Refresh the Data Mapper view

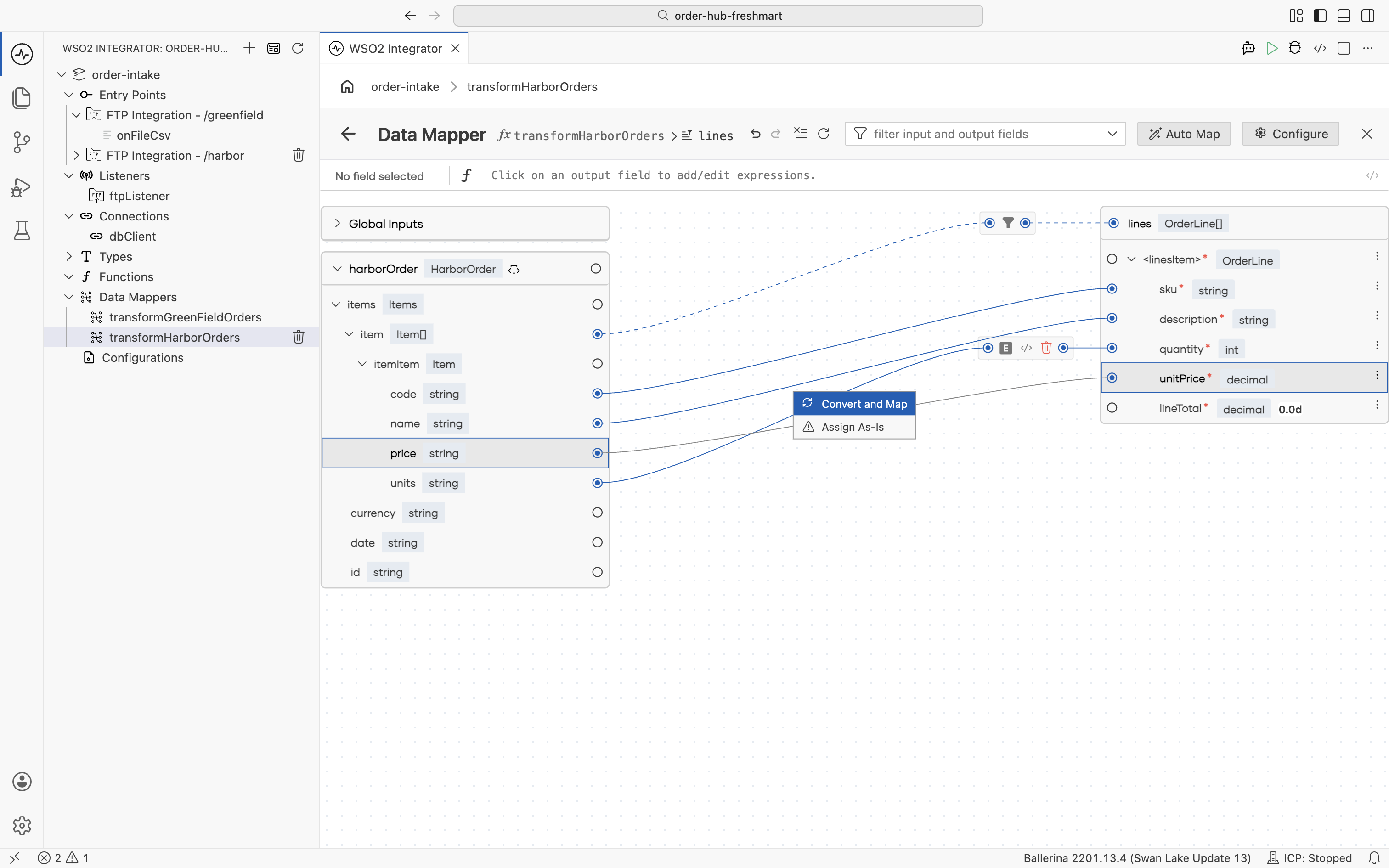click(824, 134)
